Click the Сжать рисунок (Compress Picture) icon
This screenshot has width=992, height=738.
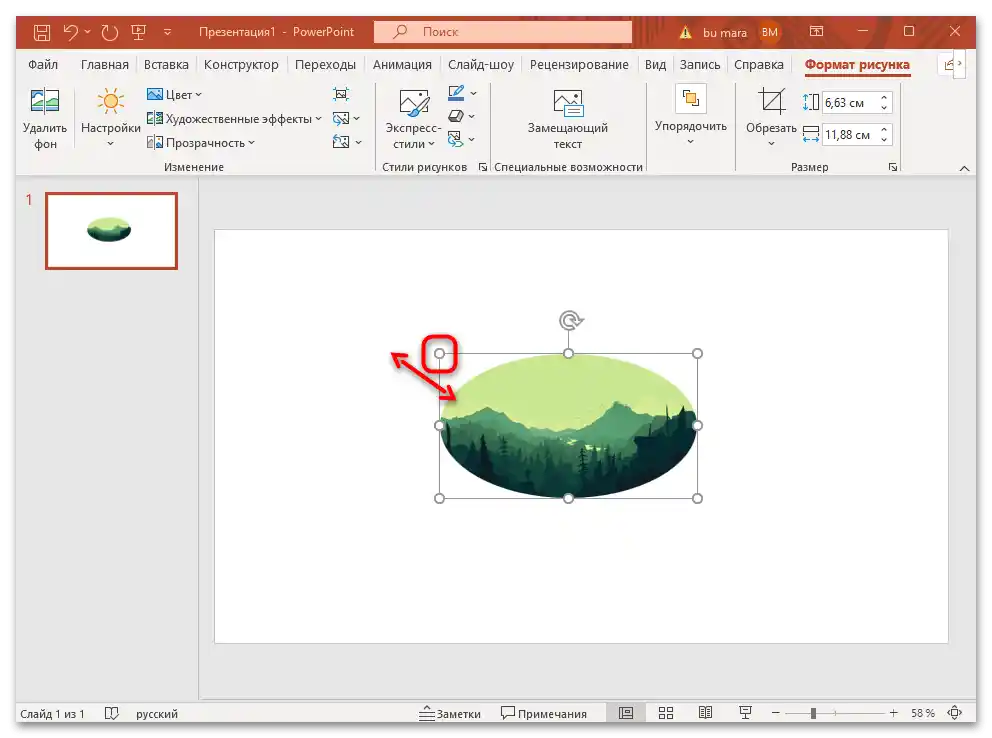[340, 93]
